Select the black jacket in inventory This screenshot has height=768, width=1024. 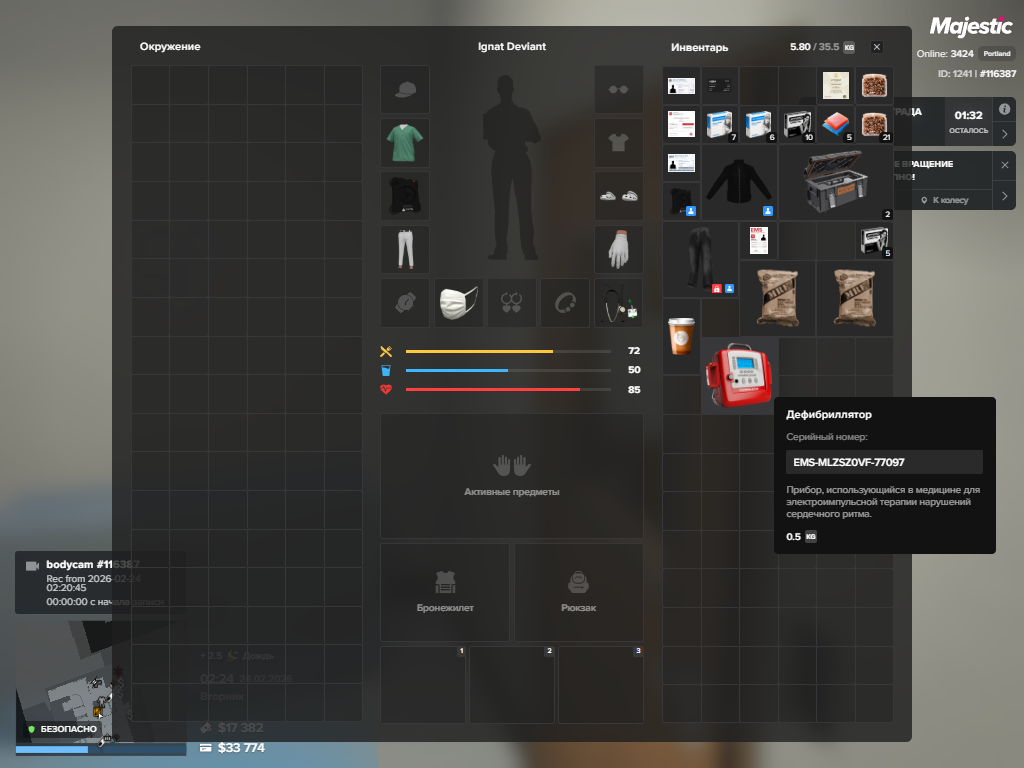pyautogui.click(x=739, y=182)
